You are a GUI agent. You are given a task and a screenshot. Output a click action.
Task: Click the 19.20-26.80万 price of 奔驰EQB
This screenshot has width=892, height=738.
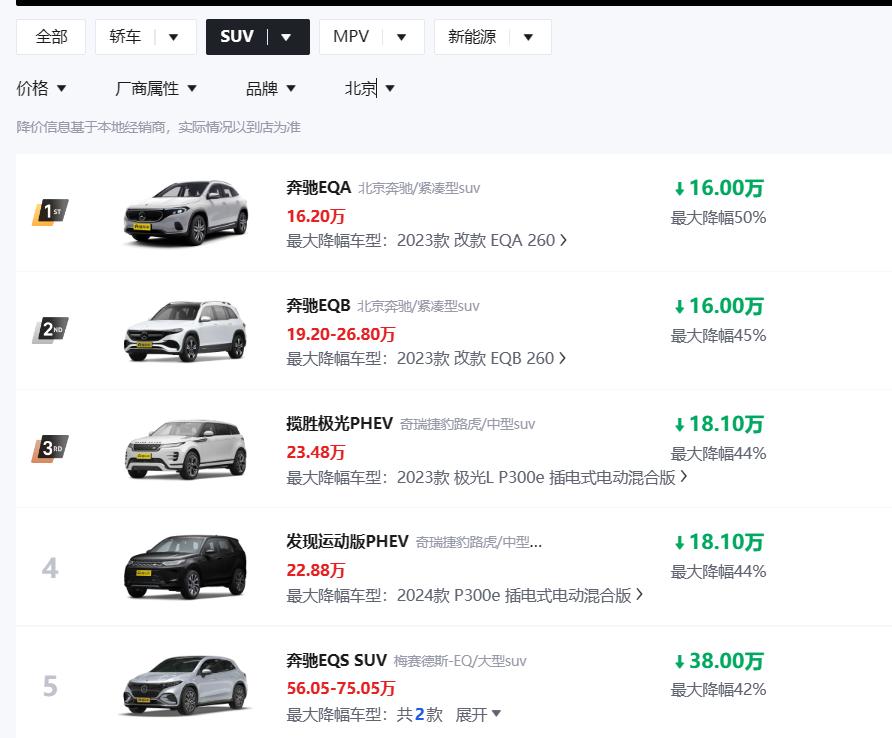coord(341,334)
